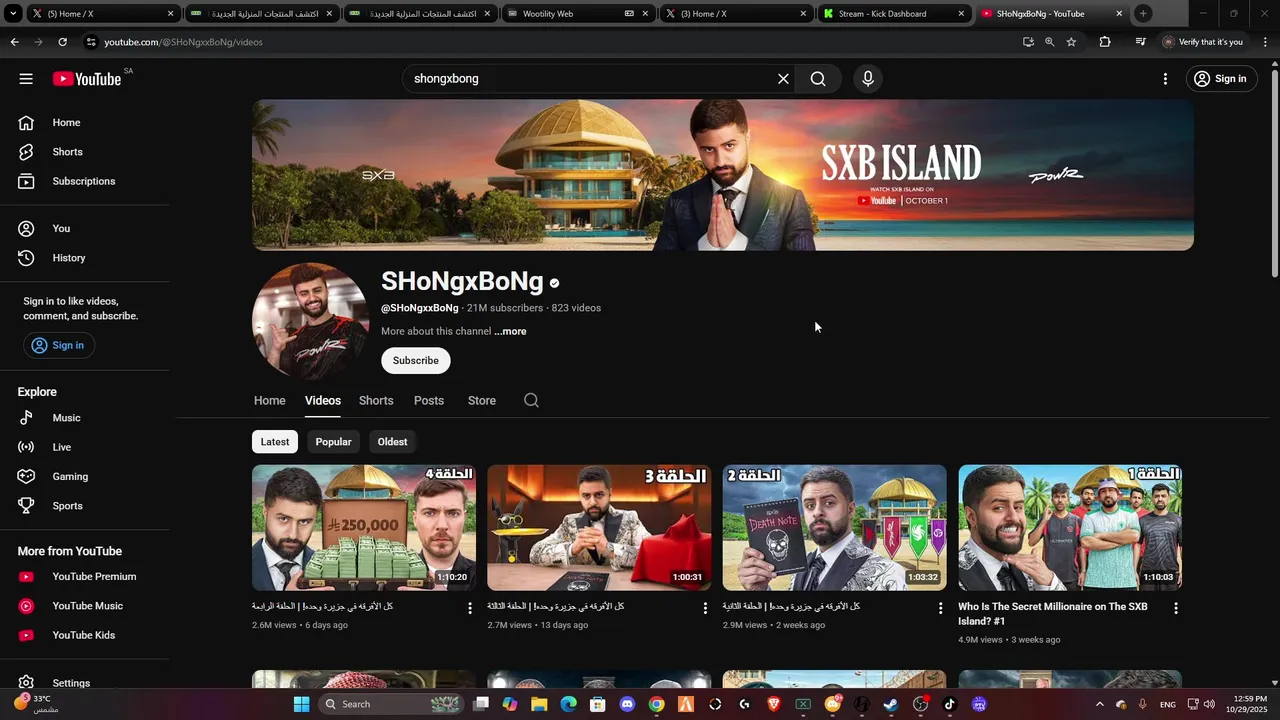Open browser extensions puzzle icon
Screen dimensions: 1280x720
click(x=1105, y=42)
